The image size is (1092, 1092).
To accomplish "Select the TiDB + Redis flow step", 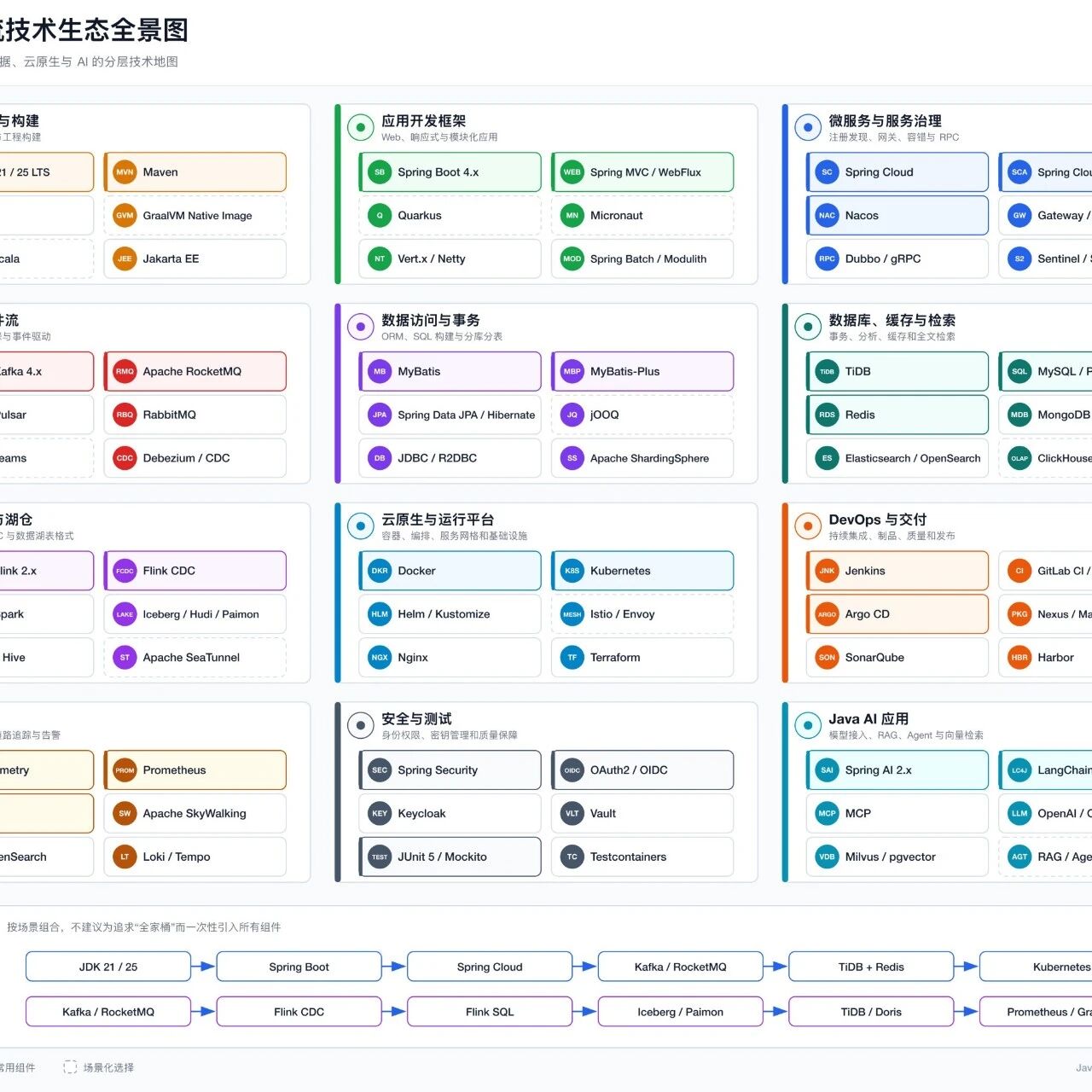I will 871,967.
